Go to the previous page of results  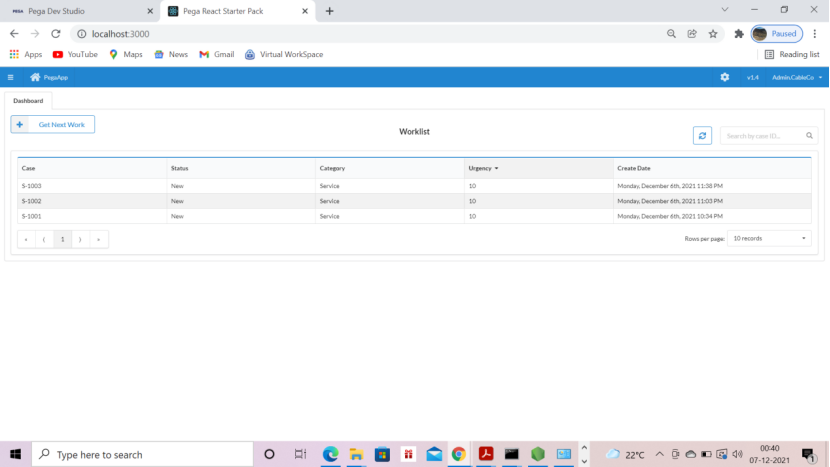click(44, 239)
